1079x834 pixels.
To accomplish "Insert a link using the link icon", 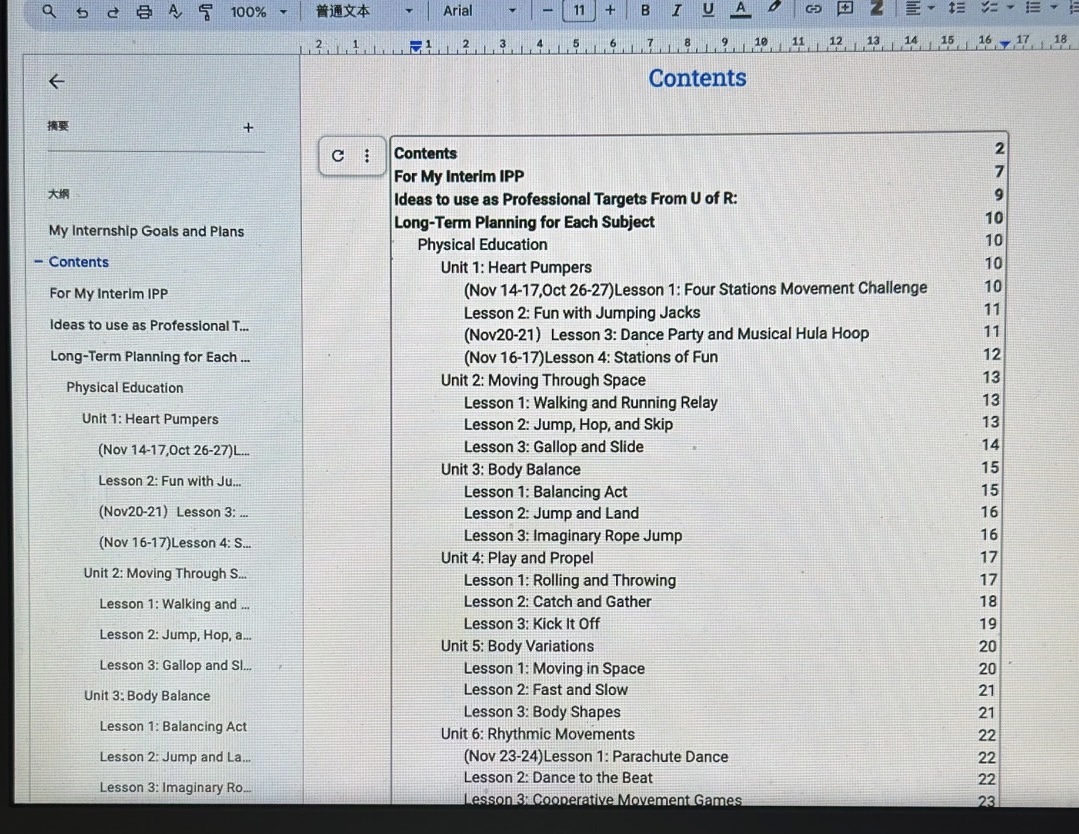I will (813, 10).
